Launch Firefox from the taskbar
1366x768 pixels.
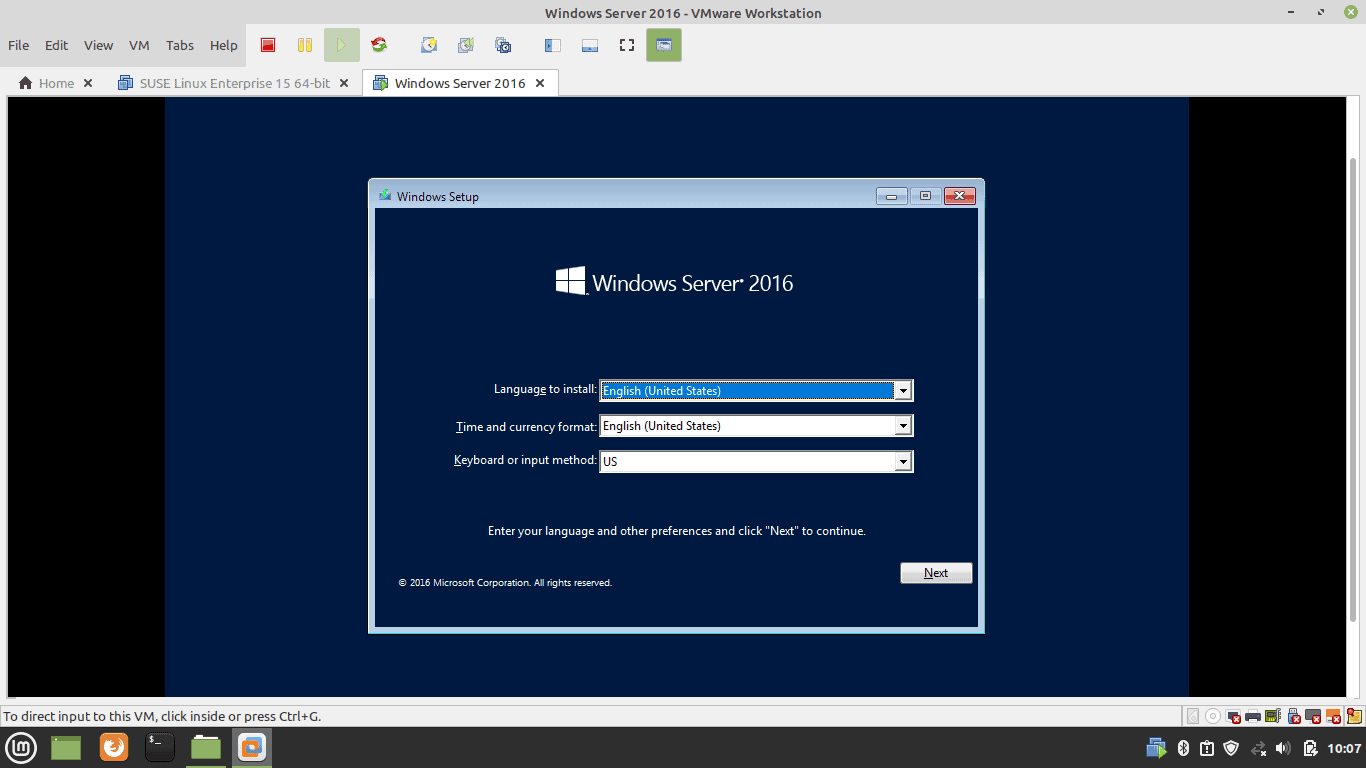coord(114,747)
